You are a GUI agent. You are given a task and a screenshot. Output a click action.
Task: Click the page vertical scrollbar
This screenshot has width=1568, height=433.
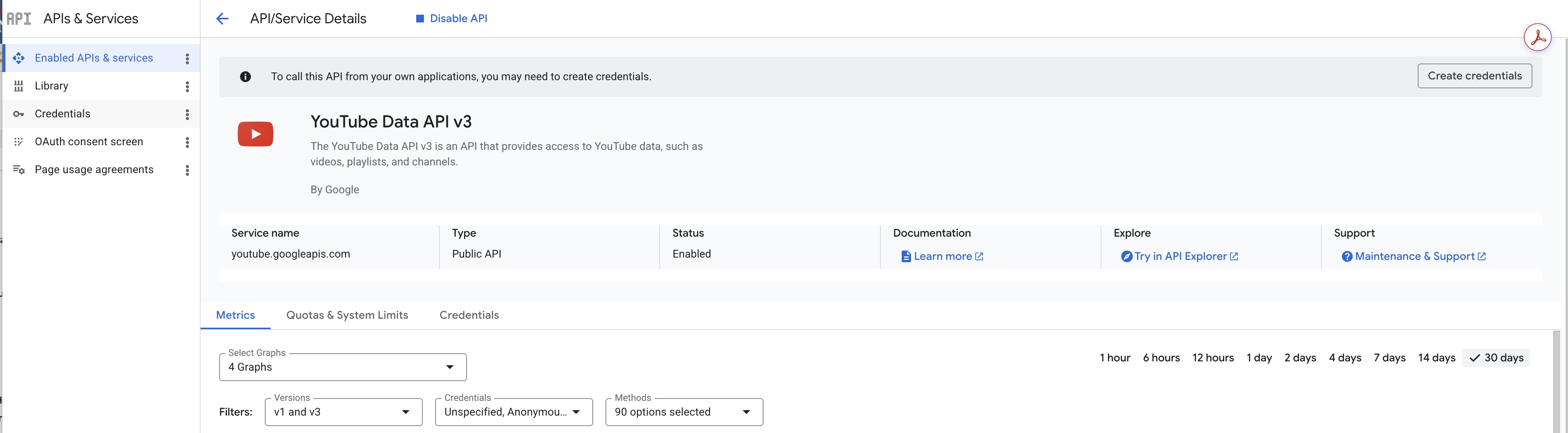coord(1556,382)
